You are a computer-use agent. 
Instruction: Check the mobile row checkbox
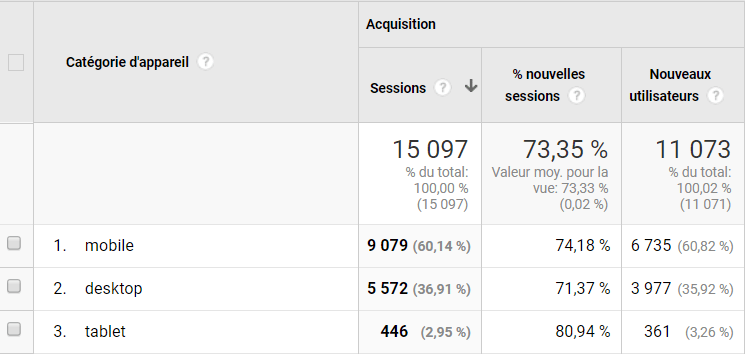(x=14, y=243)
